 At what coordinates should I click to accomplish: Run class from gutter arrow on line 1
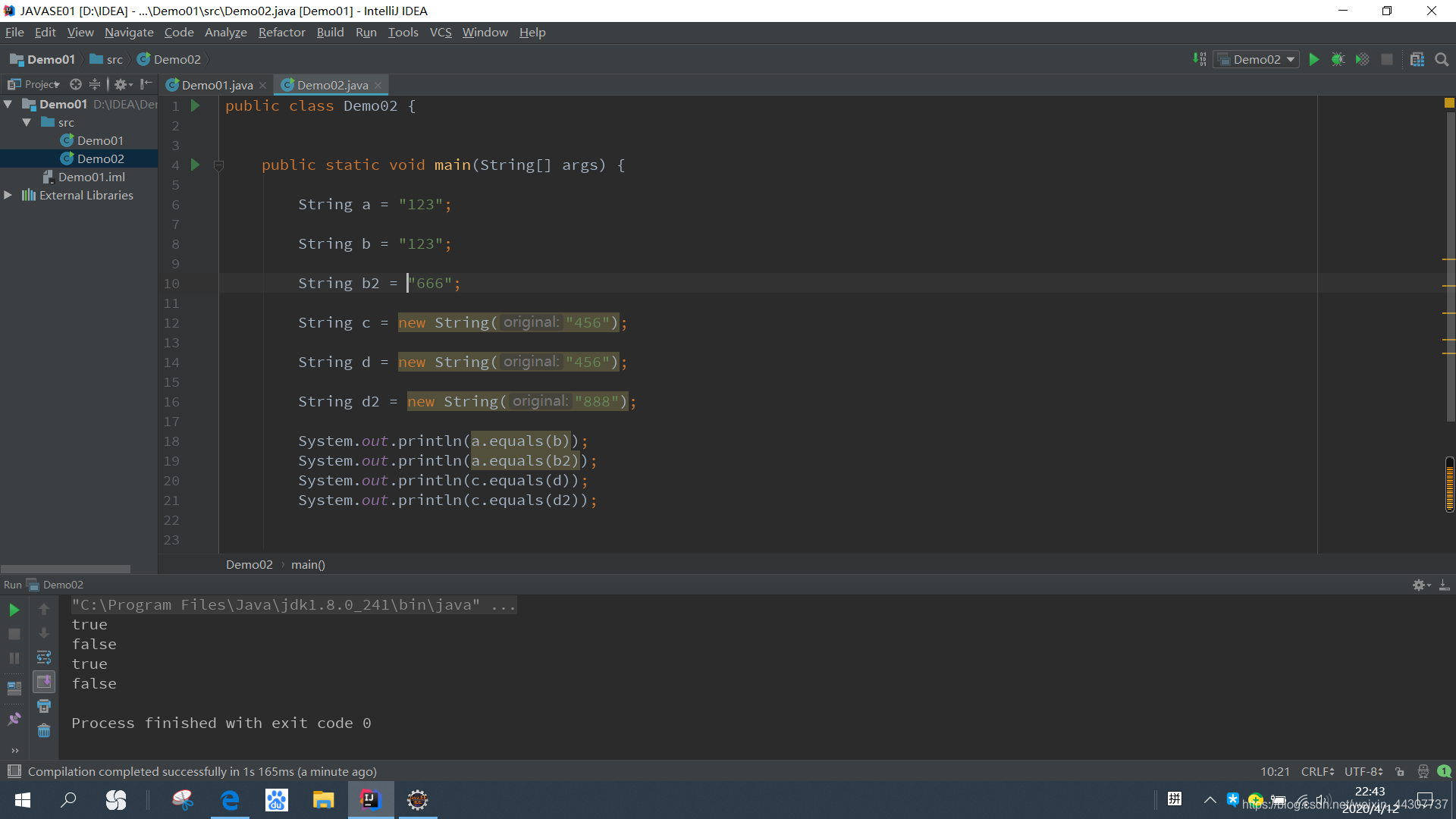(195, 106)
